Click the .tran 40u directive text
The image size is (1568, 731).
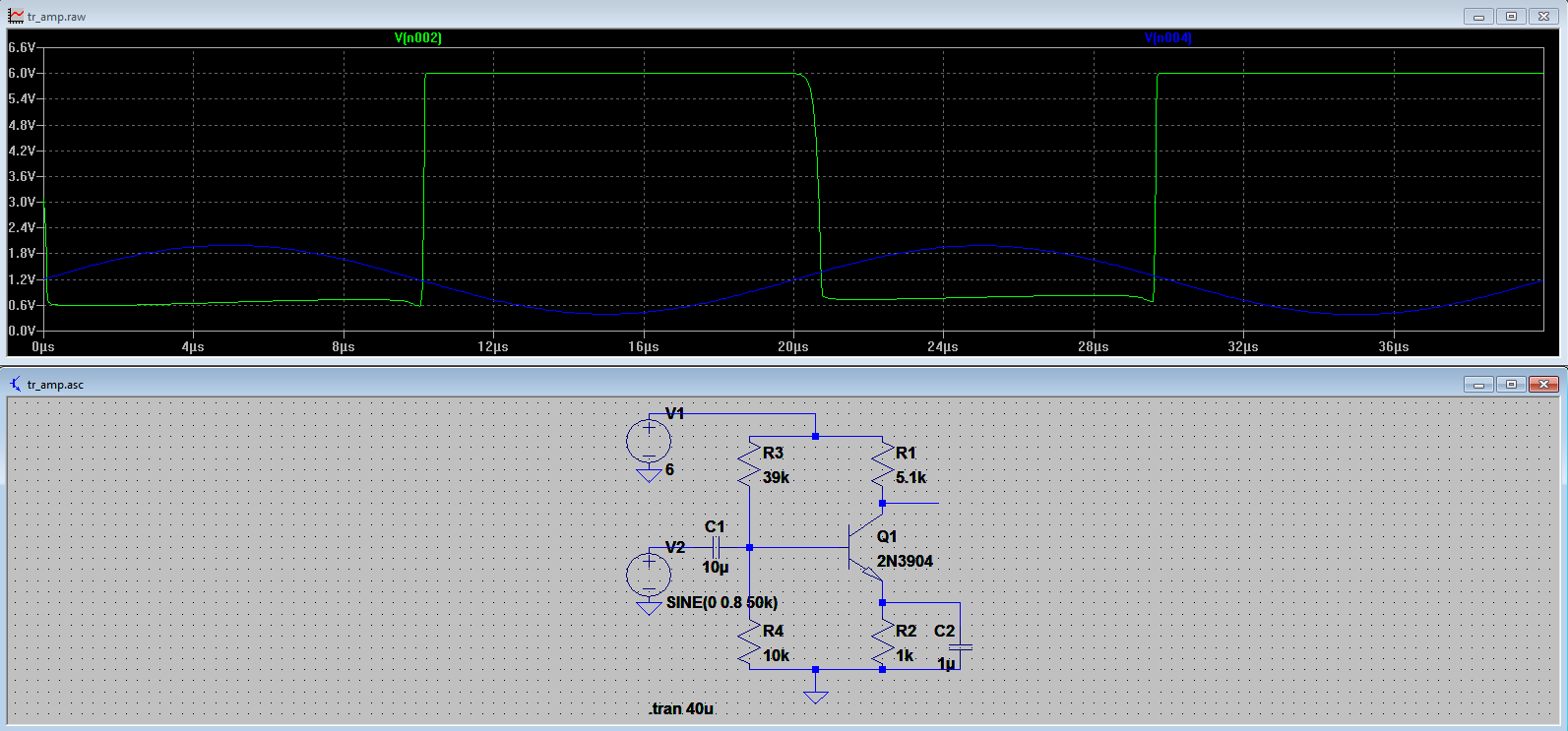click(x=681, y=708)
